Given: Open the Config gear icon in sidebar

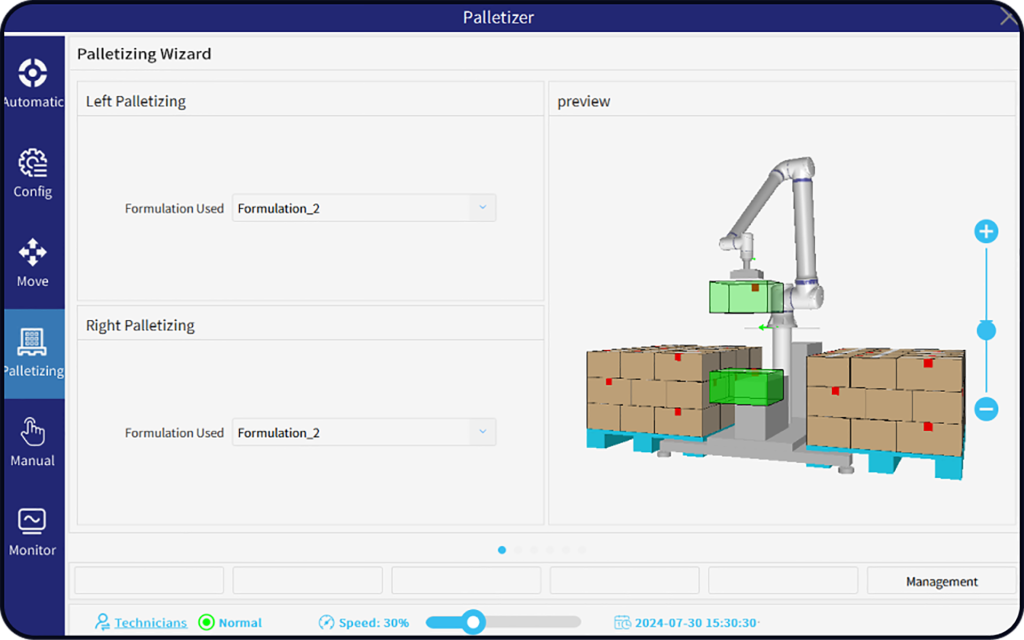Looking at the screenshot, I should pos(33,162).
